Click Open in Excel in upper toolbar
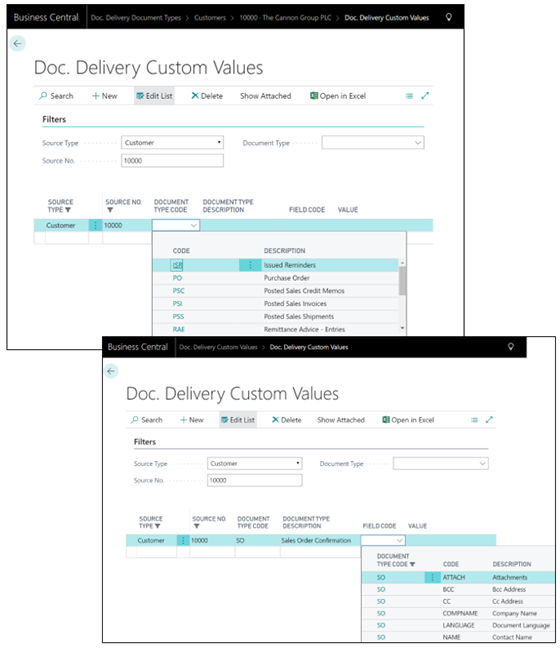560x648 pixels. (338, 96)
